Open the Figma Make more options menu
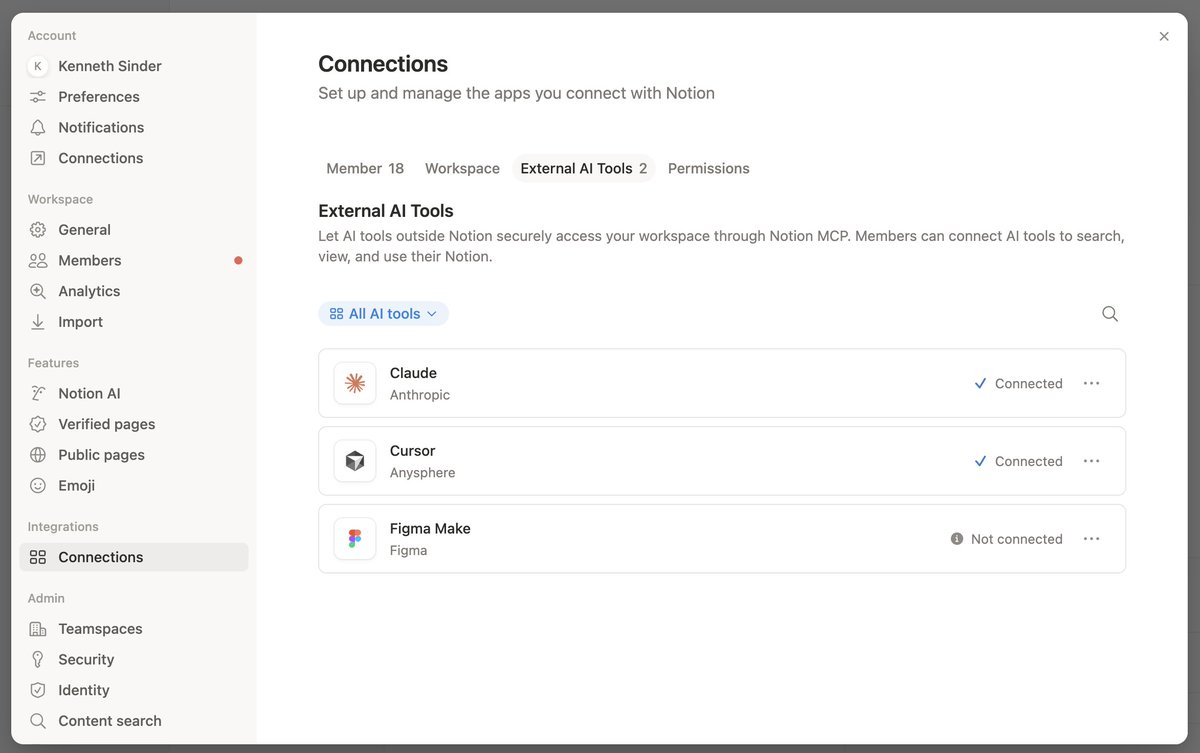Screen dimensions: 1200x753 [x=1091, y=539]
